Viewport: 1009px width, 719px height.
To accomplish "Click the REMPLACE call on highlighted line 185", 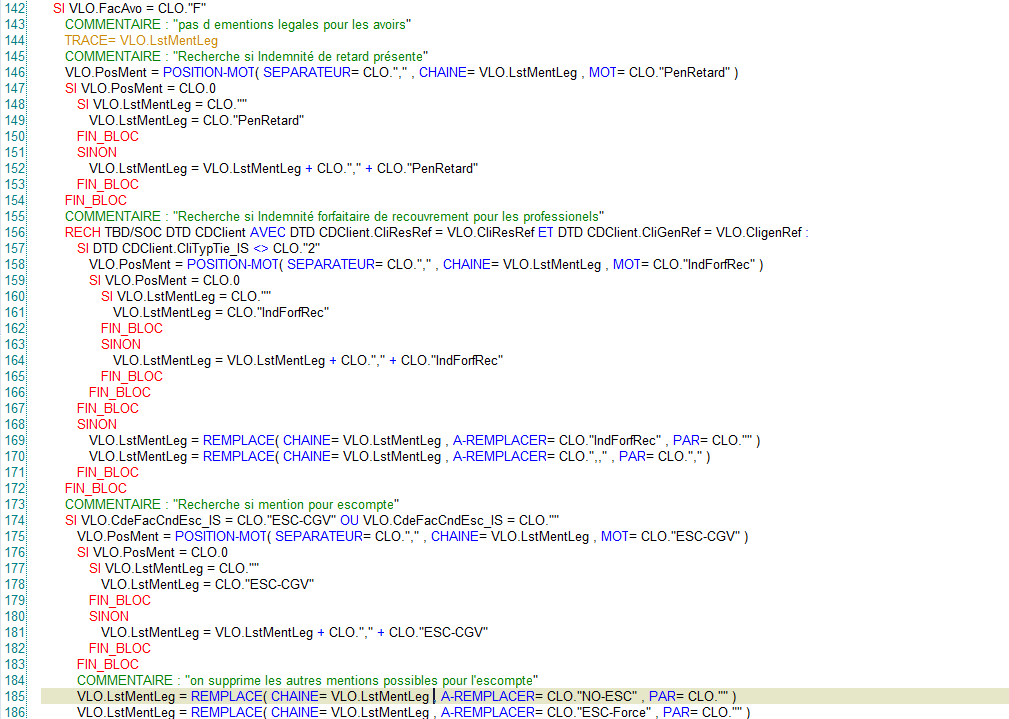I will point(226,696).
